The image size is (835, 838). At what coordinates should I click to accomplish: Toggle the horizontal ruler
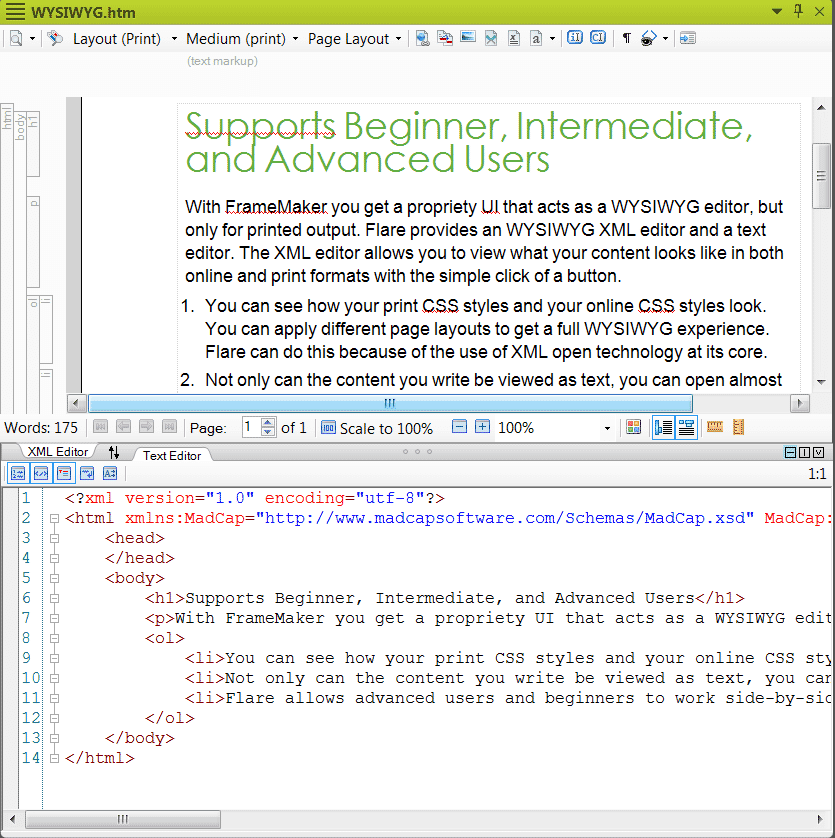(715, 426)
